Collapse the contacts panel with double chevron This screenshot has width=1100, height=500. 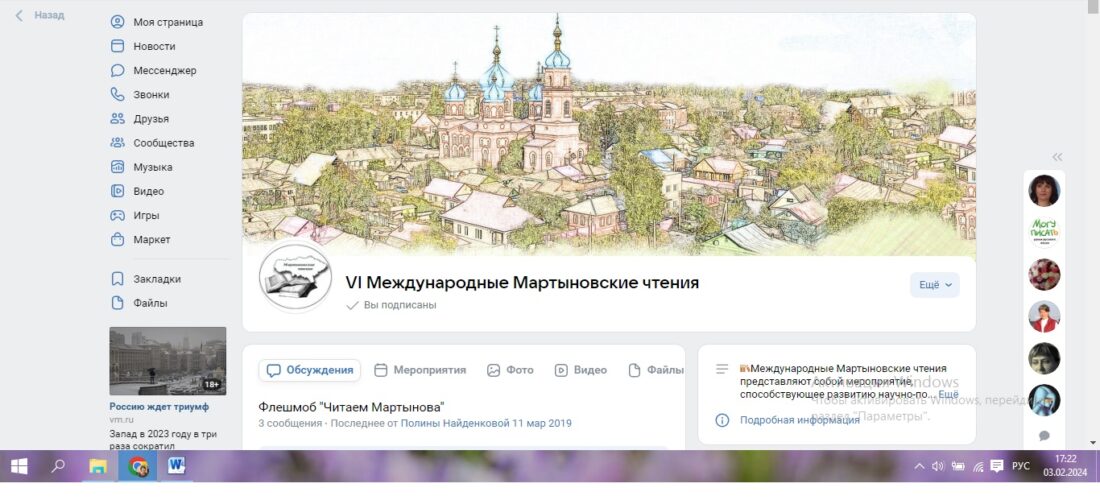point(1057,157)
